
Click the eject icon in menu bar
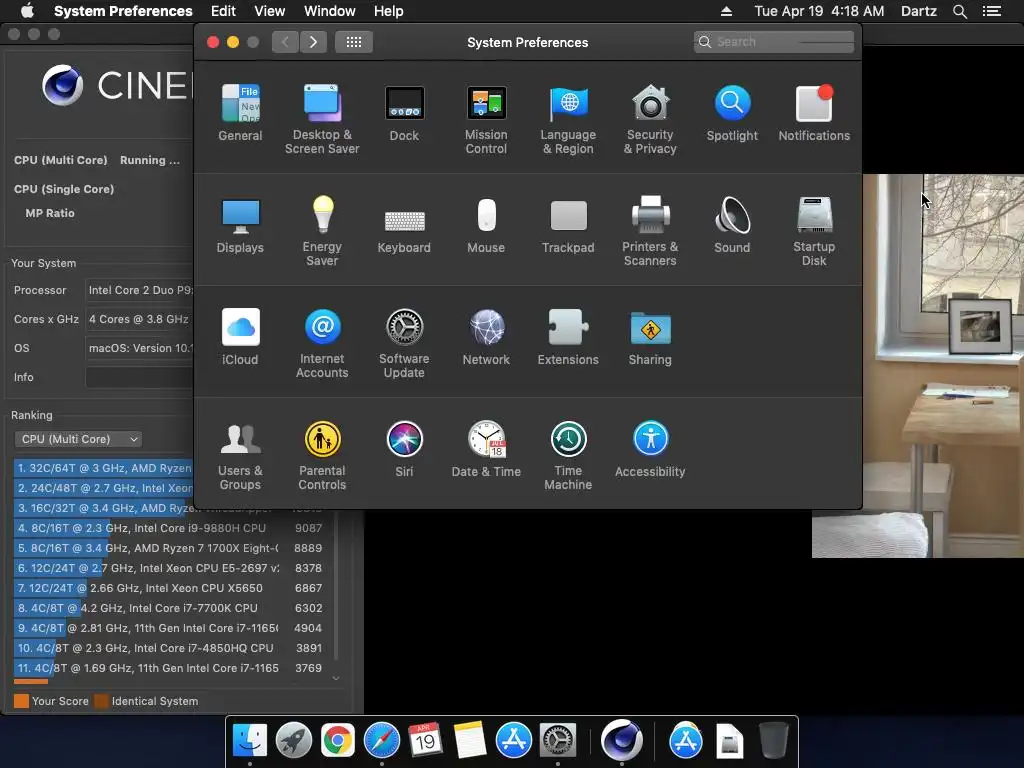click(726, 11)
